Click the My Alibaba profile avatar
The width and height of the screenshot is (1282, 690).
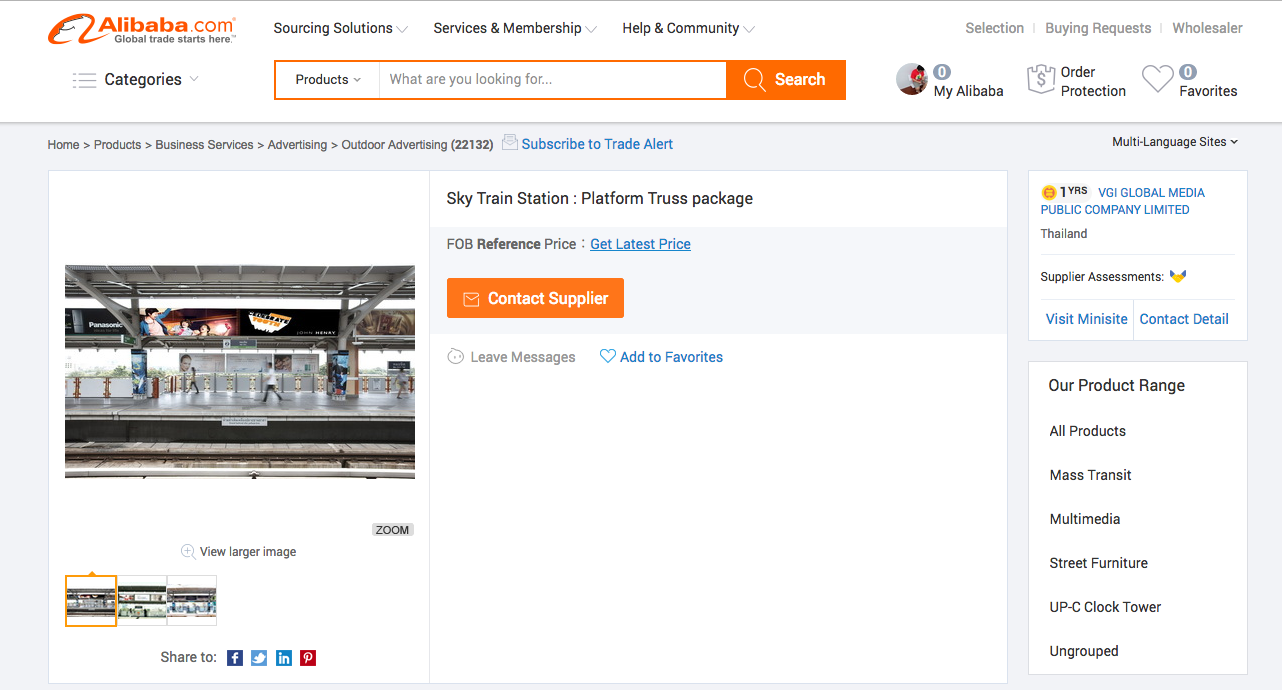point(911,80)
